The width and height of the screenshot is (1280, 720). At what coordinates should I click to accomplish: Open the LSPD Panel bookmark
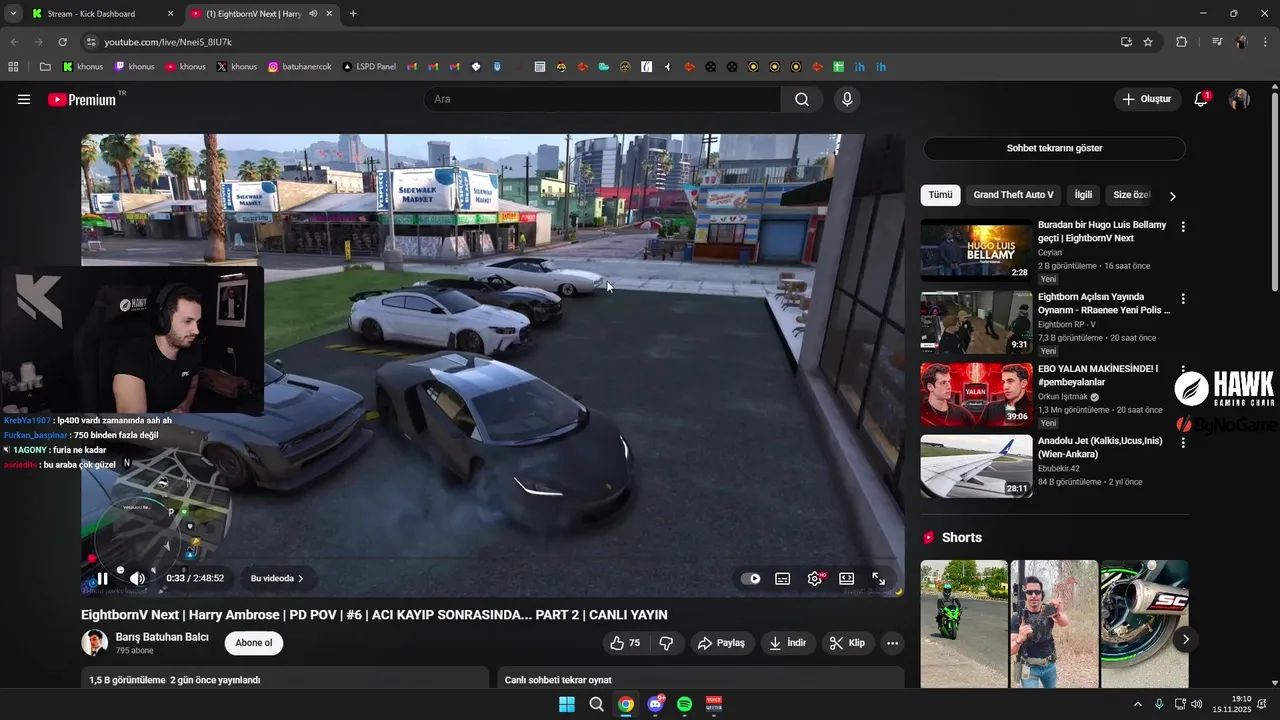369,67
